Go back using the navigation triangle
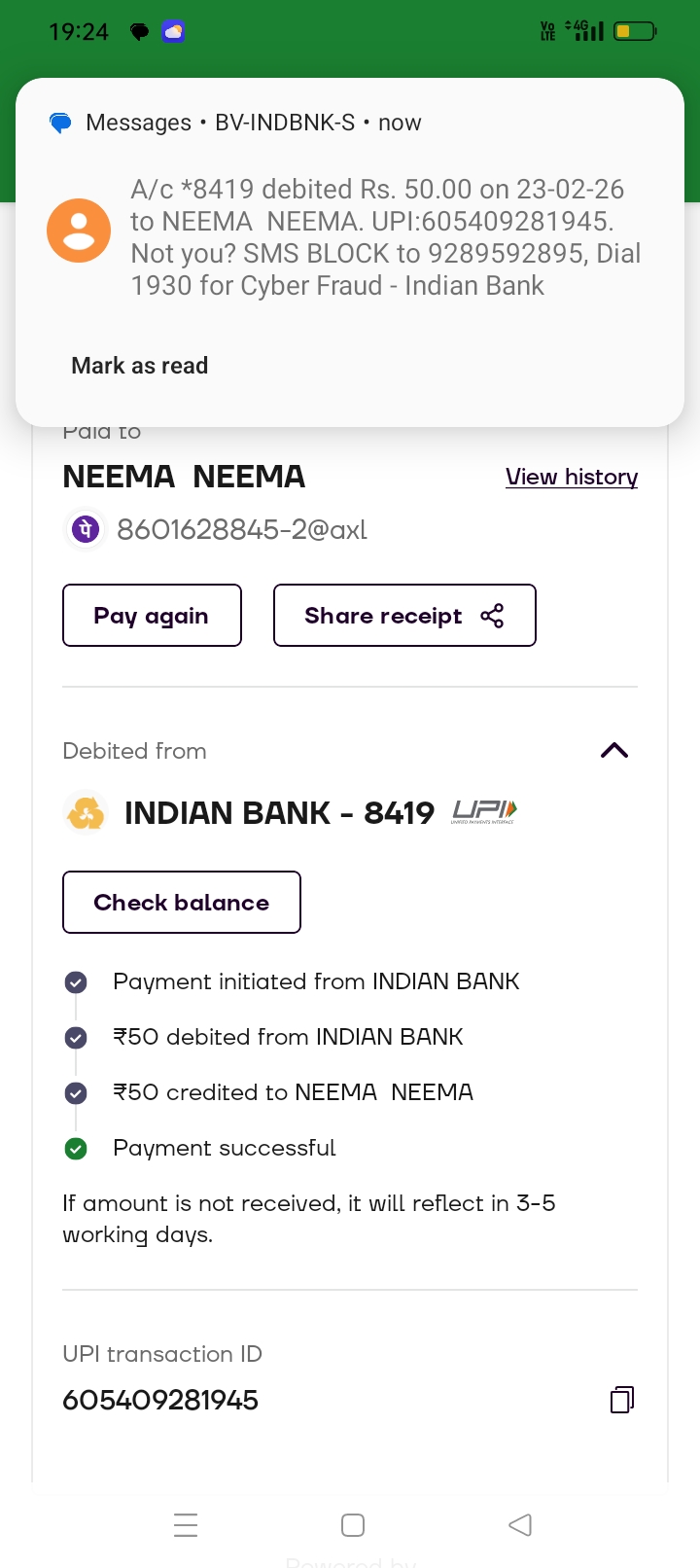Screen dimensions: 700x1568 [x=520, y=1524]
